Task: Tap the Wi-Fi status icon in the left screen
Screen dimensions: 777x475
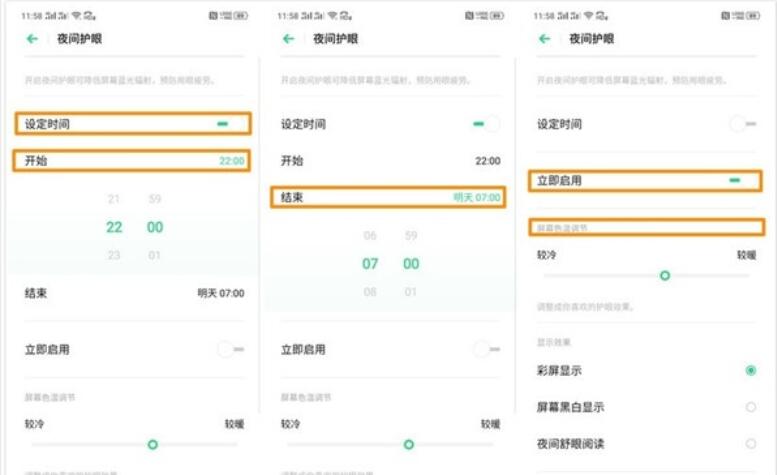Action: tap(76, 16)
